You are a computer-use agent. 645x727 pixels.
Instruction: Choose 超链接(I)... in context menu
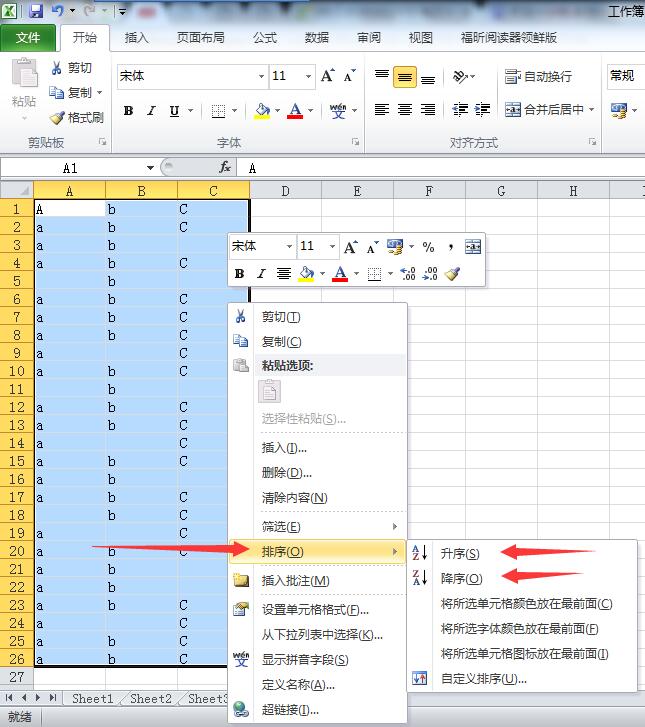318,710
